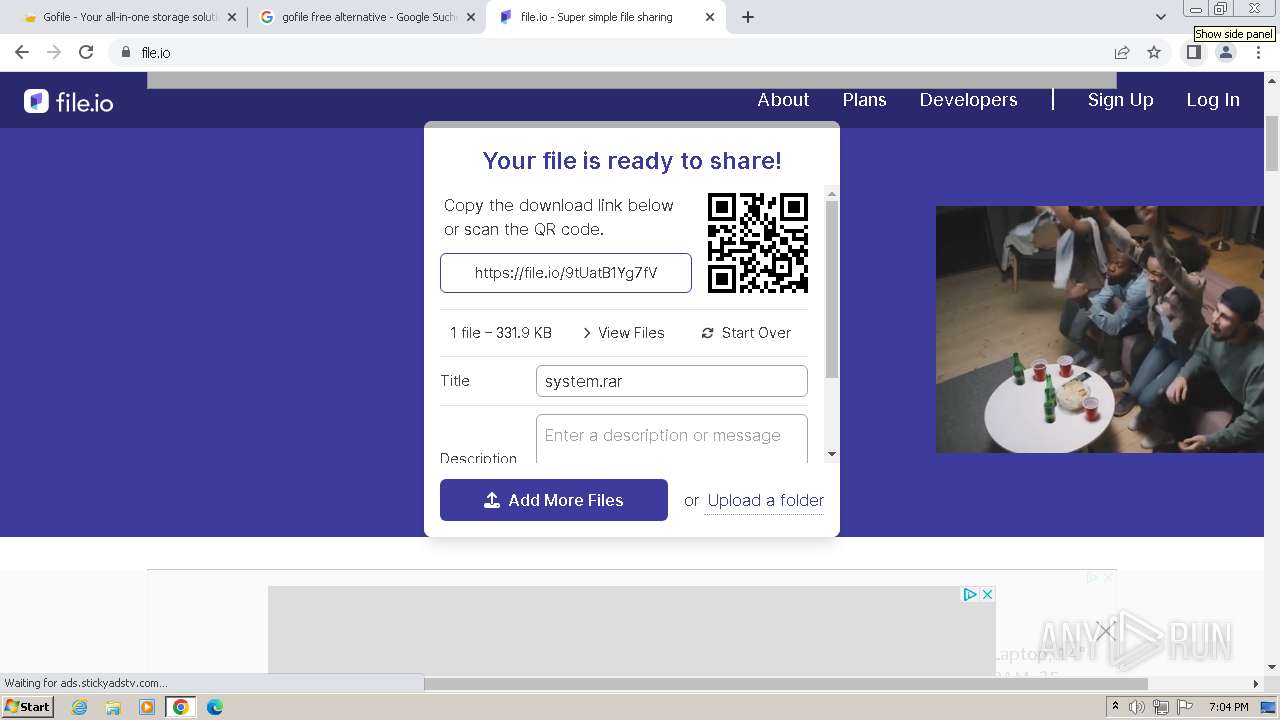Image resolution: width=1280 pixels, height=720 pixels.
Task: Click the share panel scroll up arrow
Action: point(832,193)
